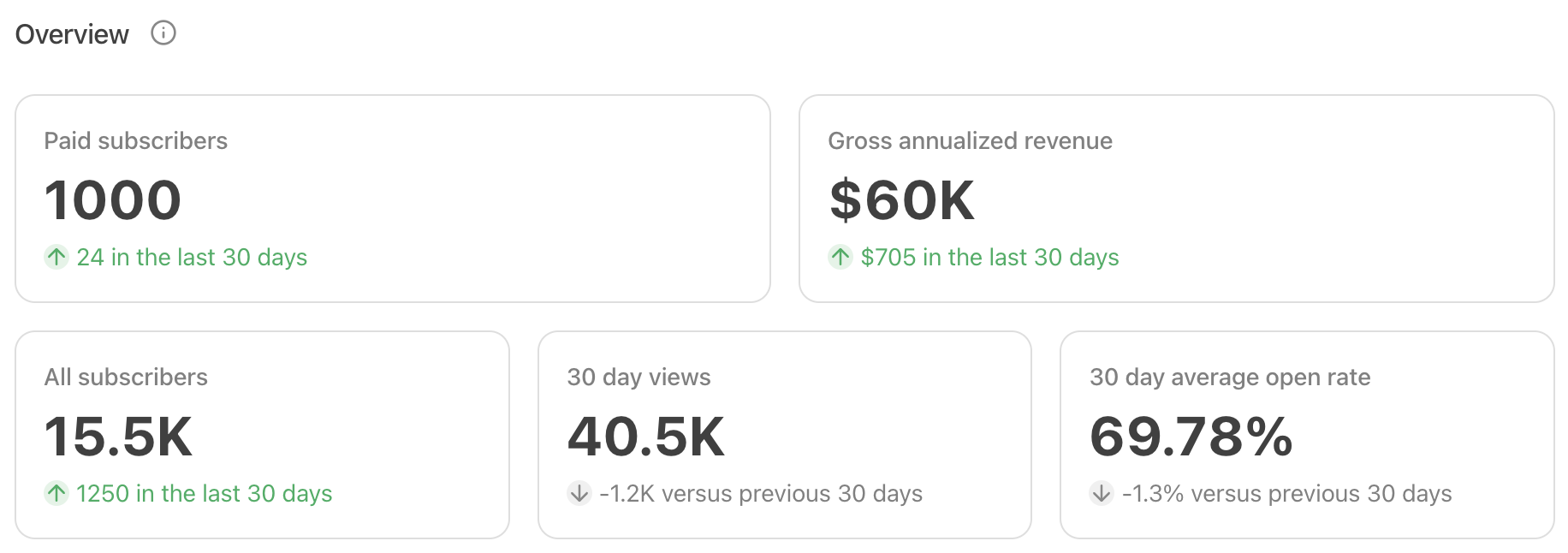
Task: Click the Overview heading
Action: click(x=72, y=33)
